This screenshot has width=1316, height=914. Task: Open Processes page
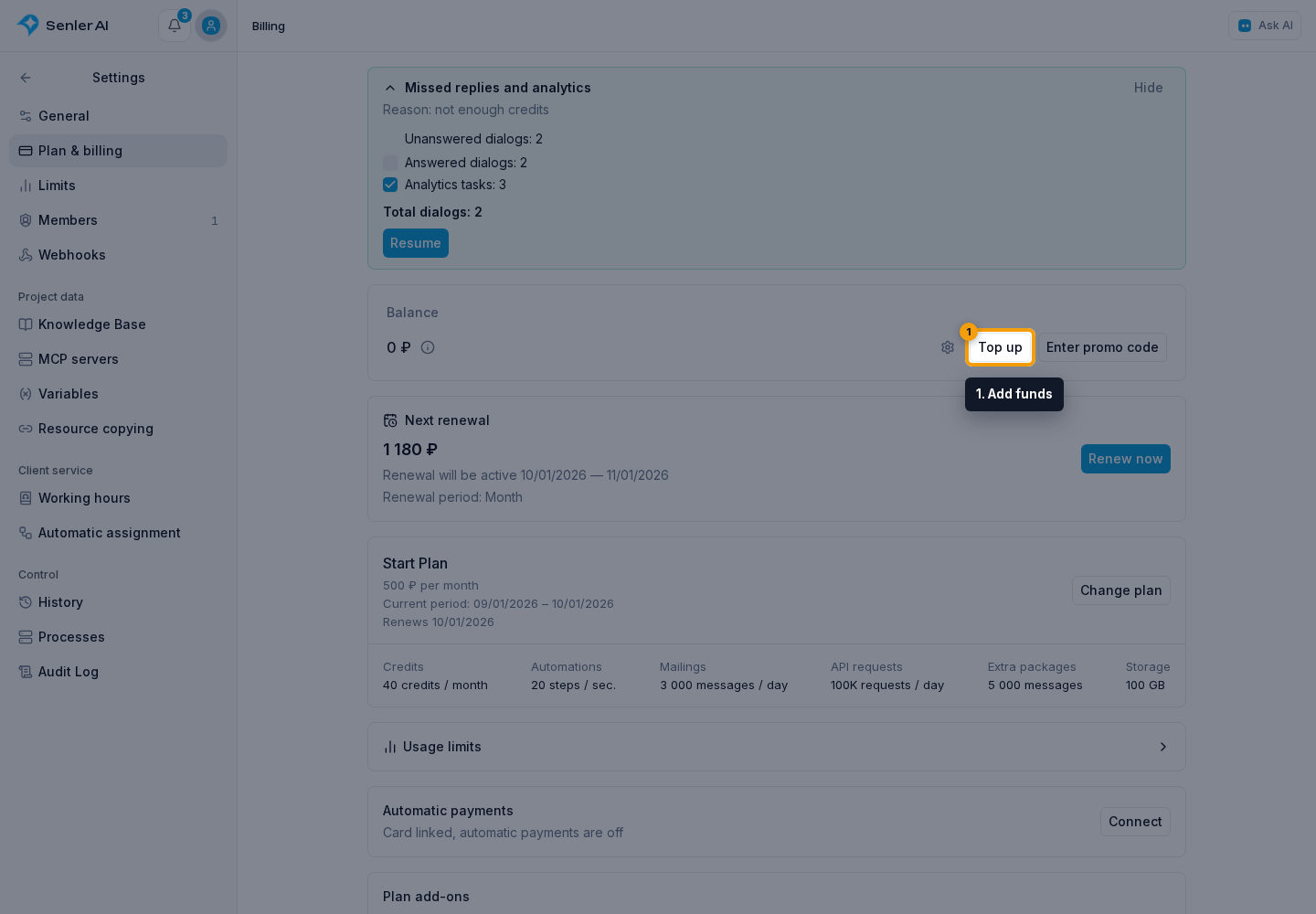[118, 637]
